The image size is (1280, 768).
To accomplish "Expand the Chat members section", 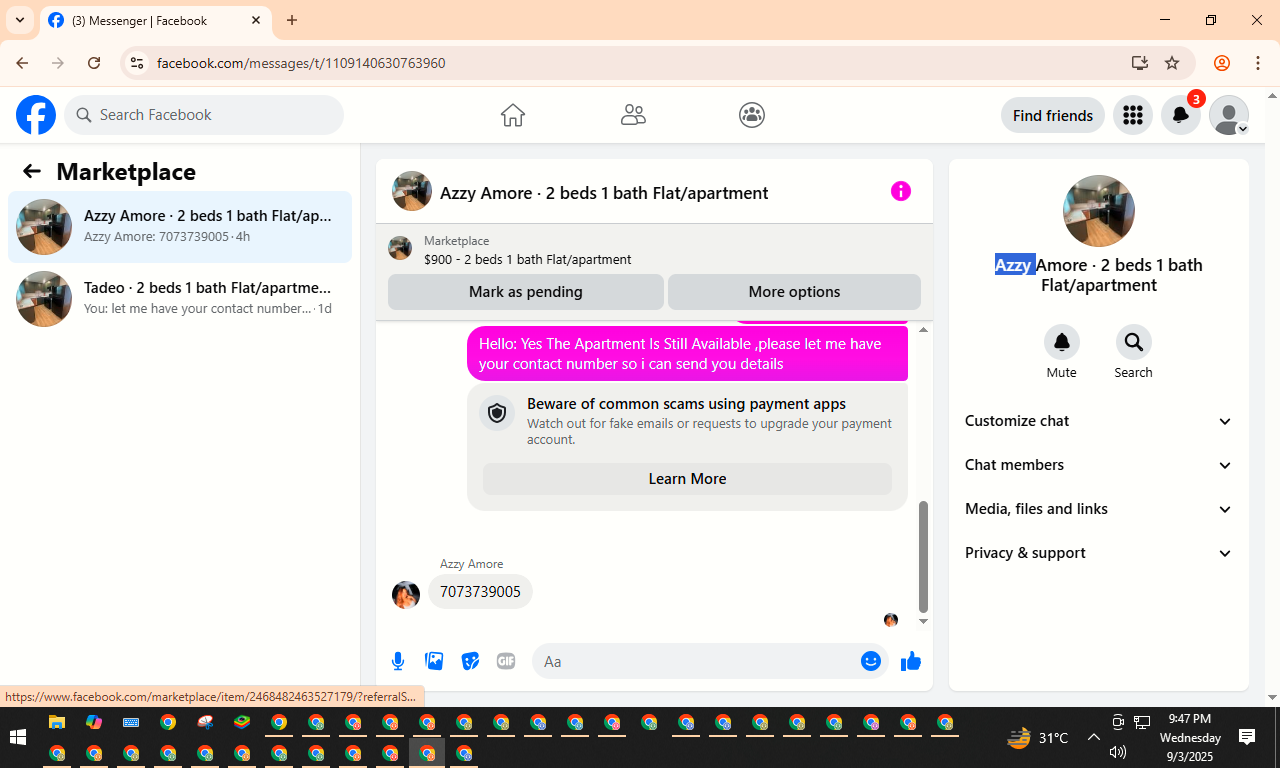I will 1099,465.
